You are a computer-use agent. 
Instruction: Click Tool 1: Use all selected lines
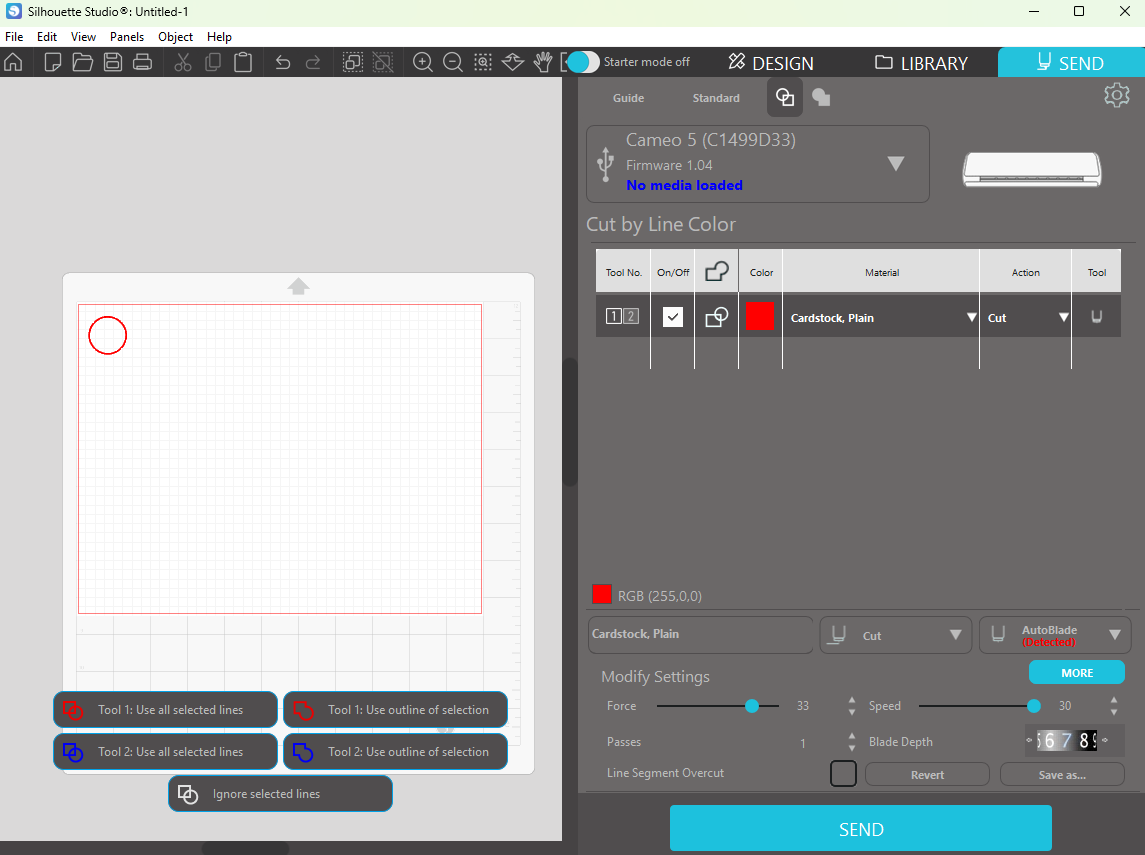165,710
